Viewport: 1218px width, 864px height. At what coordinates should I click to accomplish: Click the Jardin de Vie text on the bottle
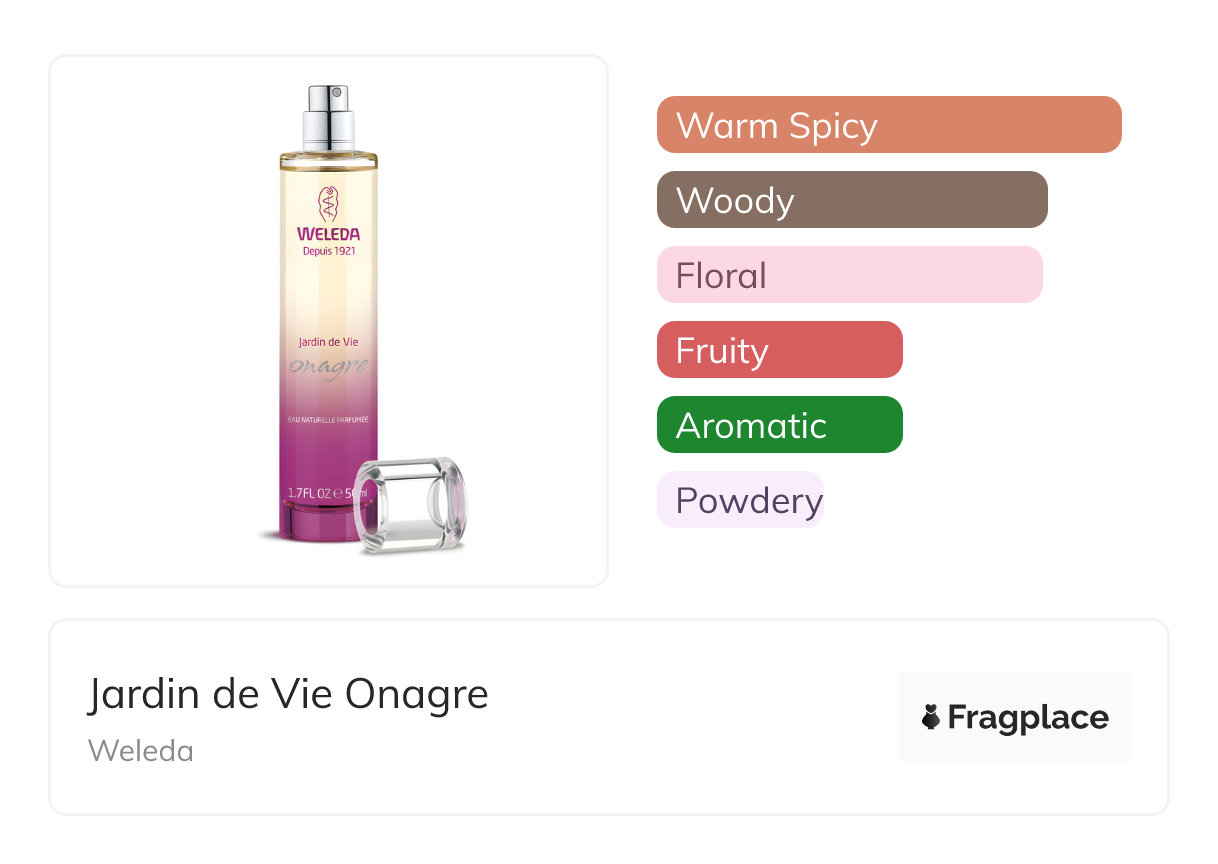click(x=328, y=343)
